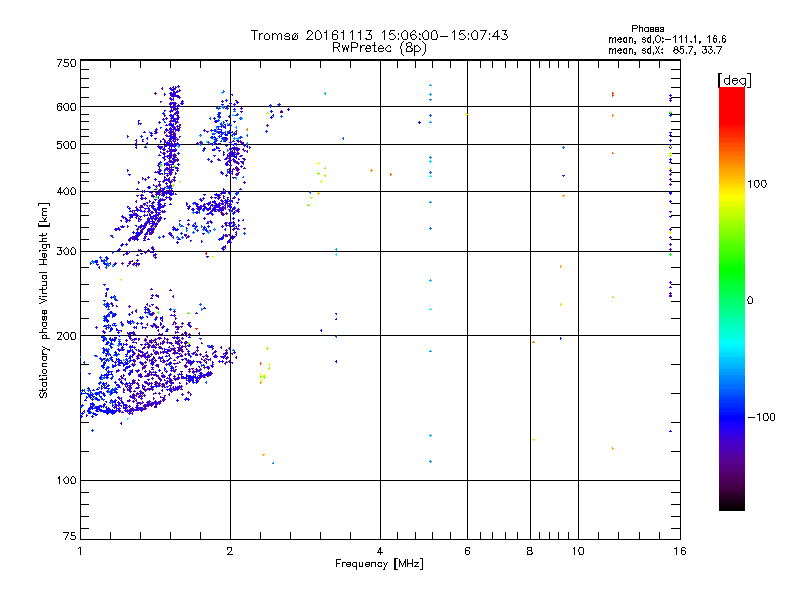Click the colorbar tick label '0'
This screenshot has width=800, height=600.
[x=750, y=301]
